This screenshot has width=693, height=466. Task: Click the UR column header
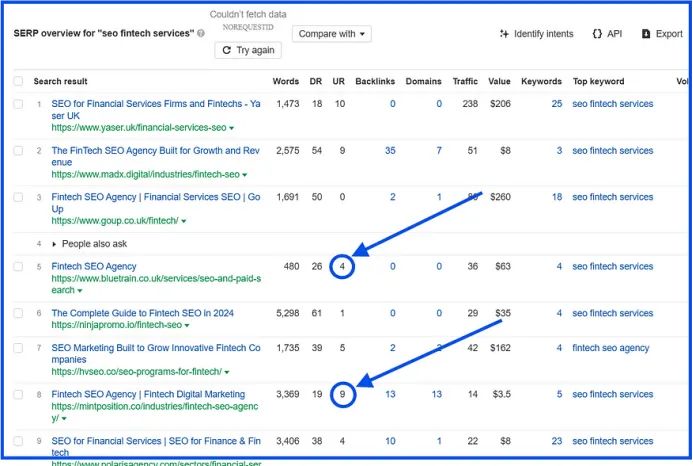(x=339, y=81)
